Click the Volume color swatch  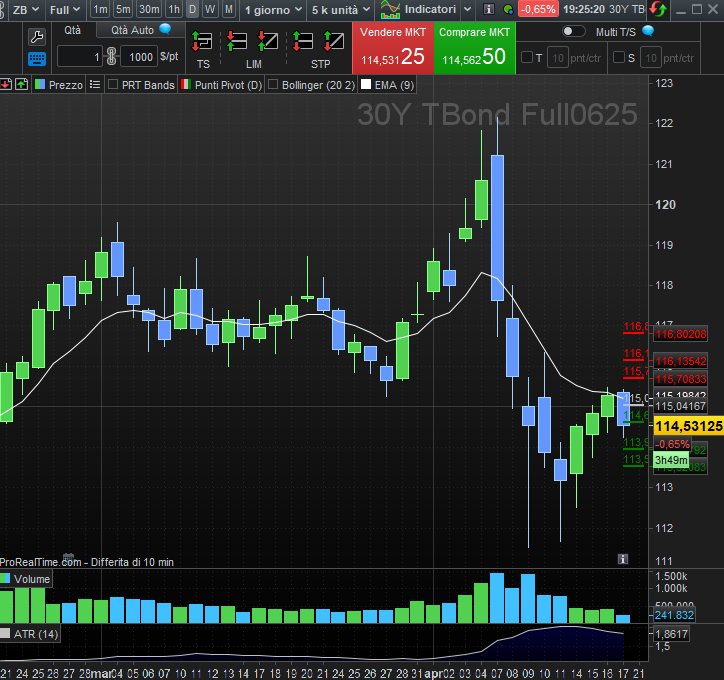[x=7, y=578]
